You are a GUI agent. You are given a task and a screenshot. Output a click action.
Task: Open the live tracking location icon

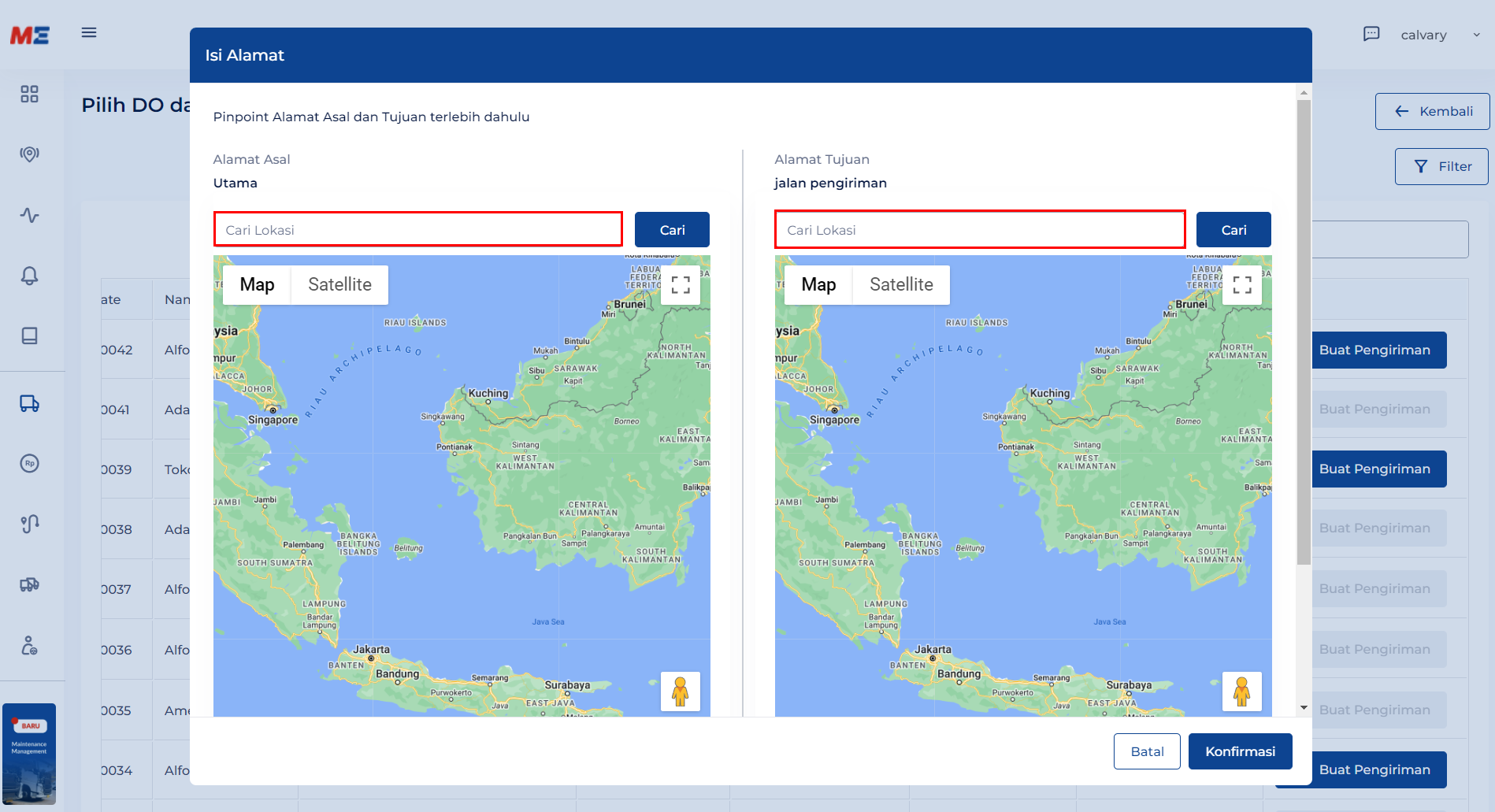pyautogui.click(x=30, y=154)
